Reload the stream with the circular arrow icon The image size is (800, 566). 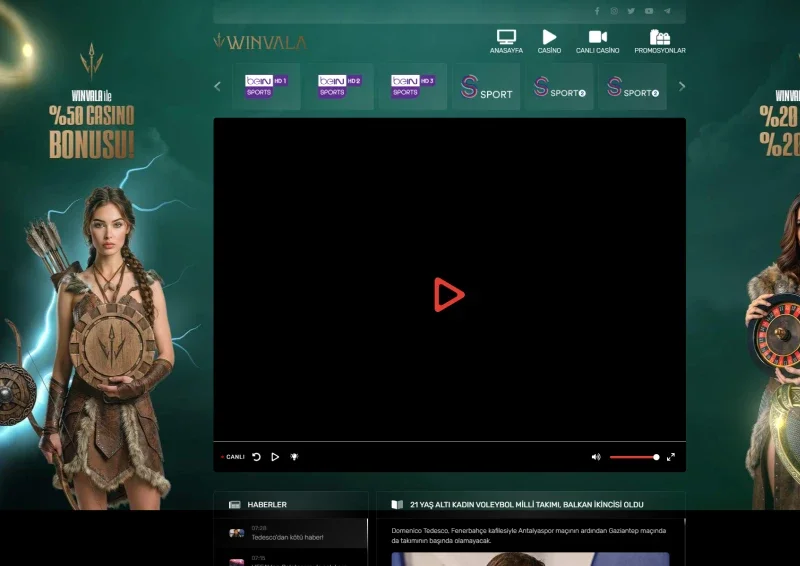pos(257,457)
